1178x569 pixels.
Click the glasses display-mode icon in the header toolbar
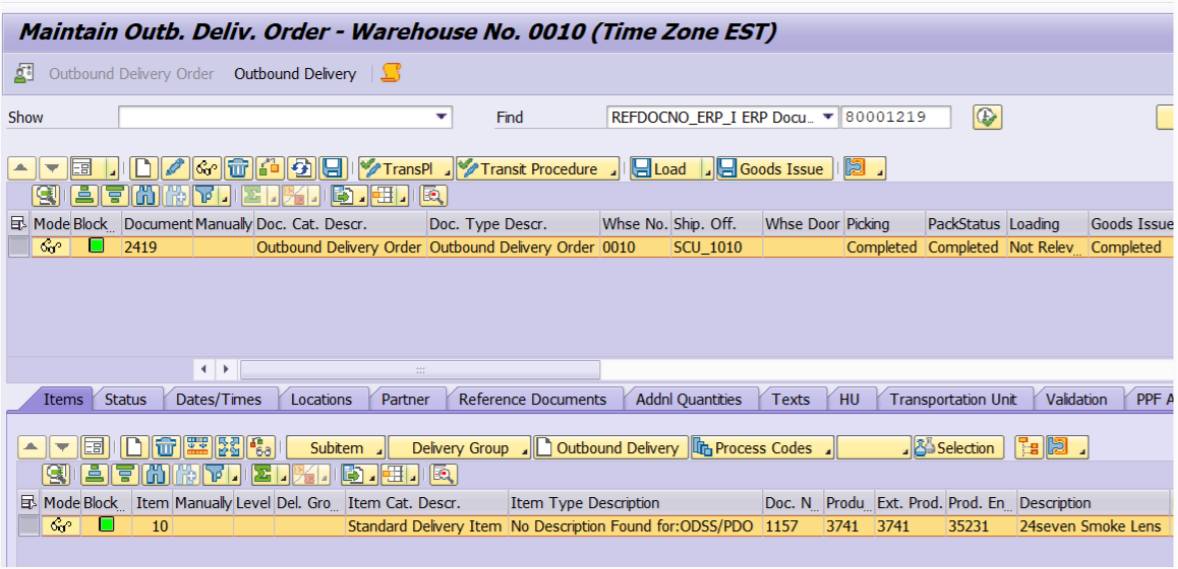coord(206,169)
